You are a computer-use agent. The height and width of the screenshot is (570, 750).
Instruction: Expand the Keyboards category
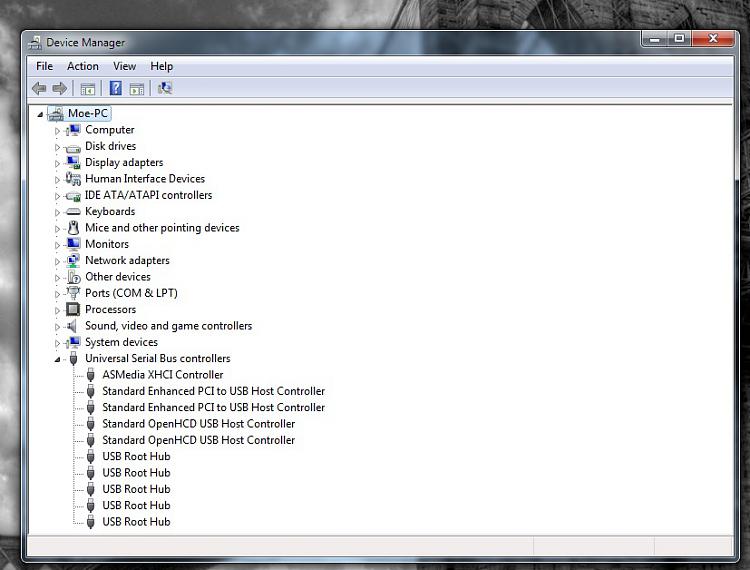(x=57, y=212)
